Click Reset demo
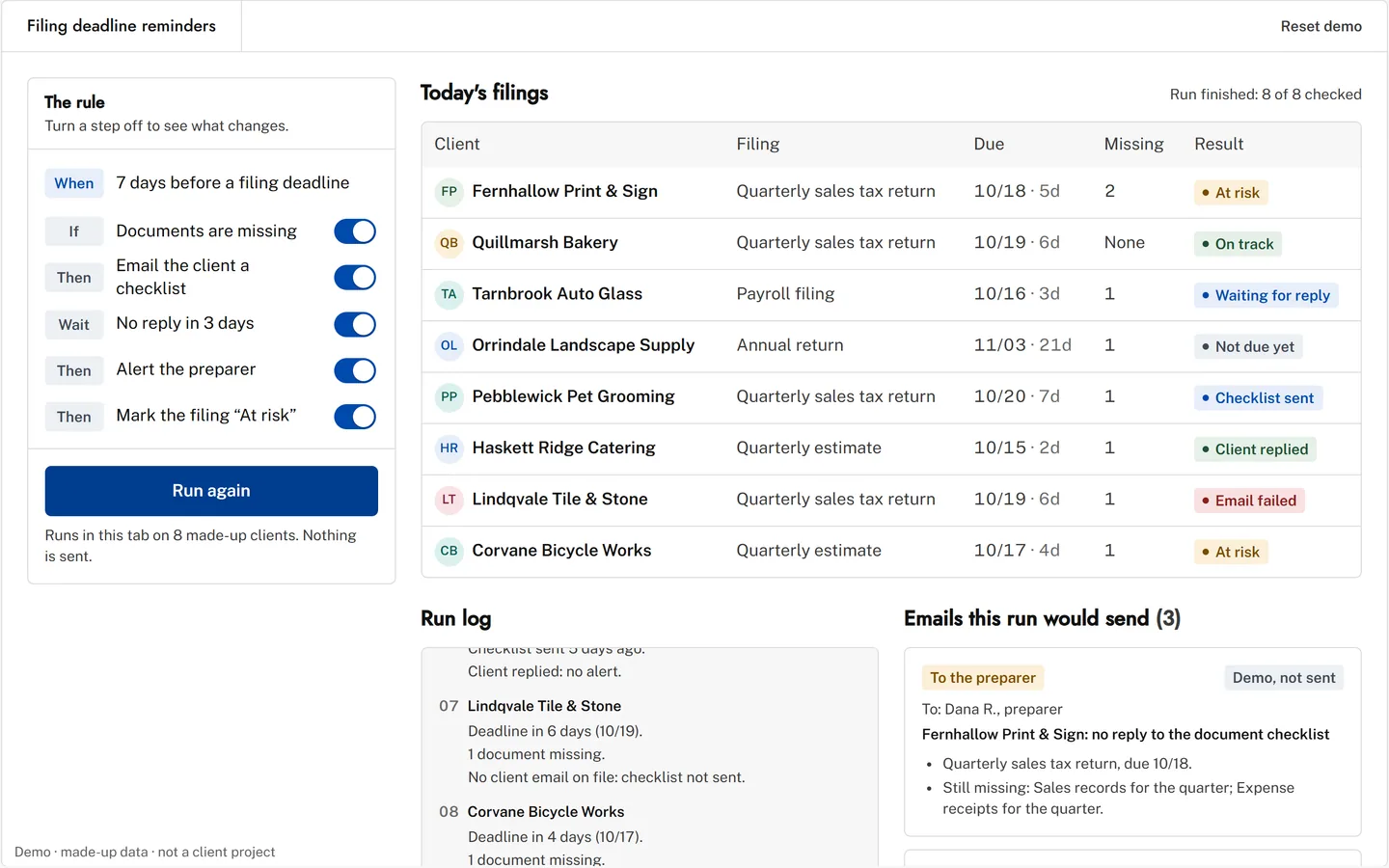1389x868 pixels. [x=1321, y=26]
